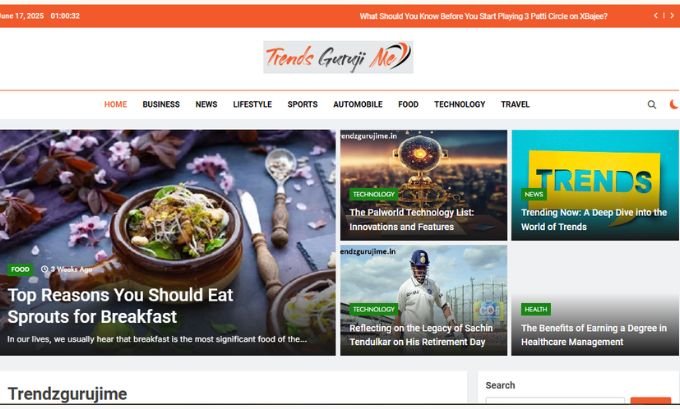Open the AUTOMOBILE menu
This screenshot has height=409, width=680.
pos(357,105)
